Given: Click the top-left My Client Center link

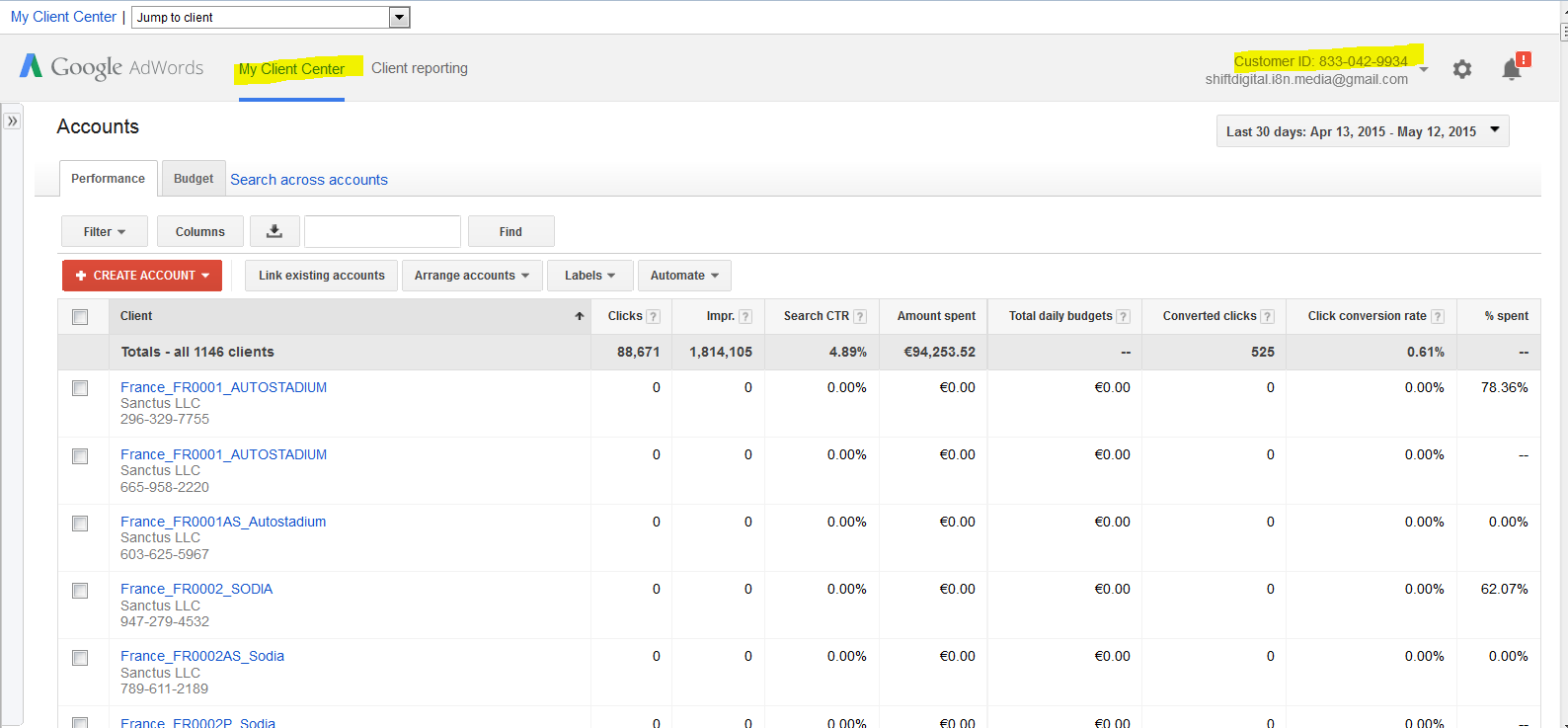Looking at the screenshot, I should pos(63,17).
